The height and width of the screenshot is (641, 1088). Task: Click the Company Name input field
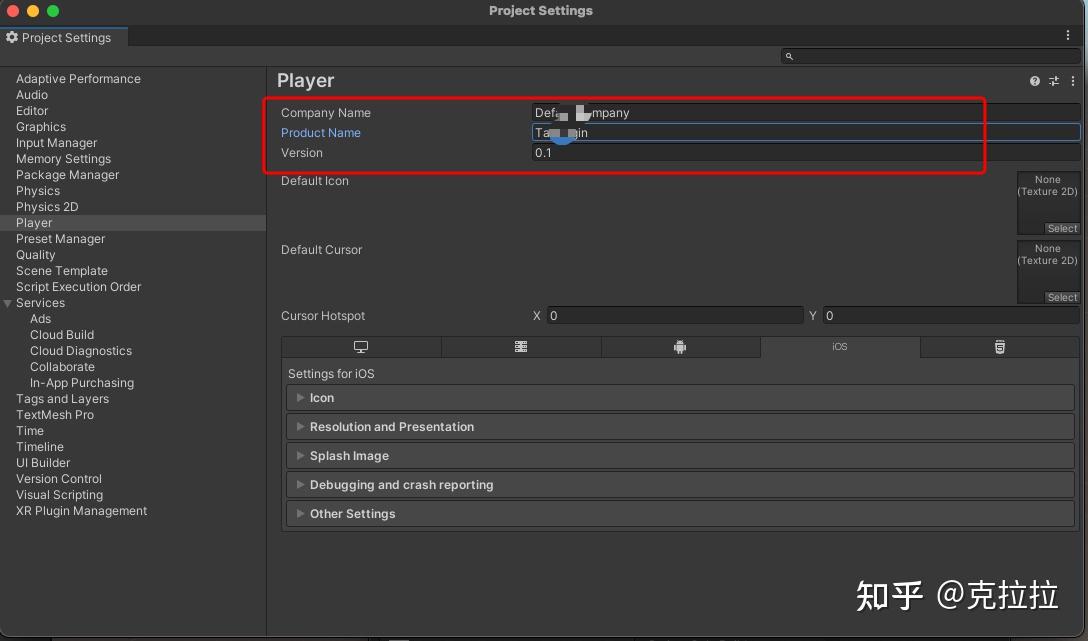pyautogui.click(x=750, y=112)
